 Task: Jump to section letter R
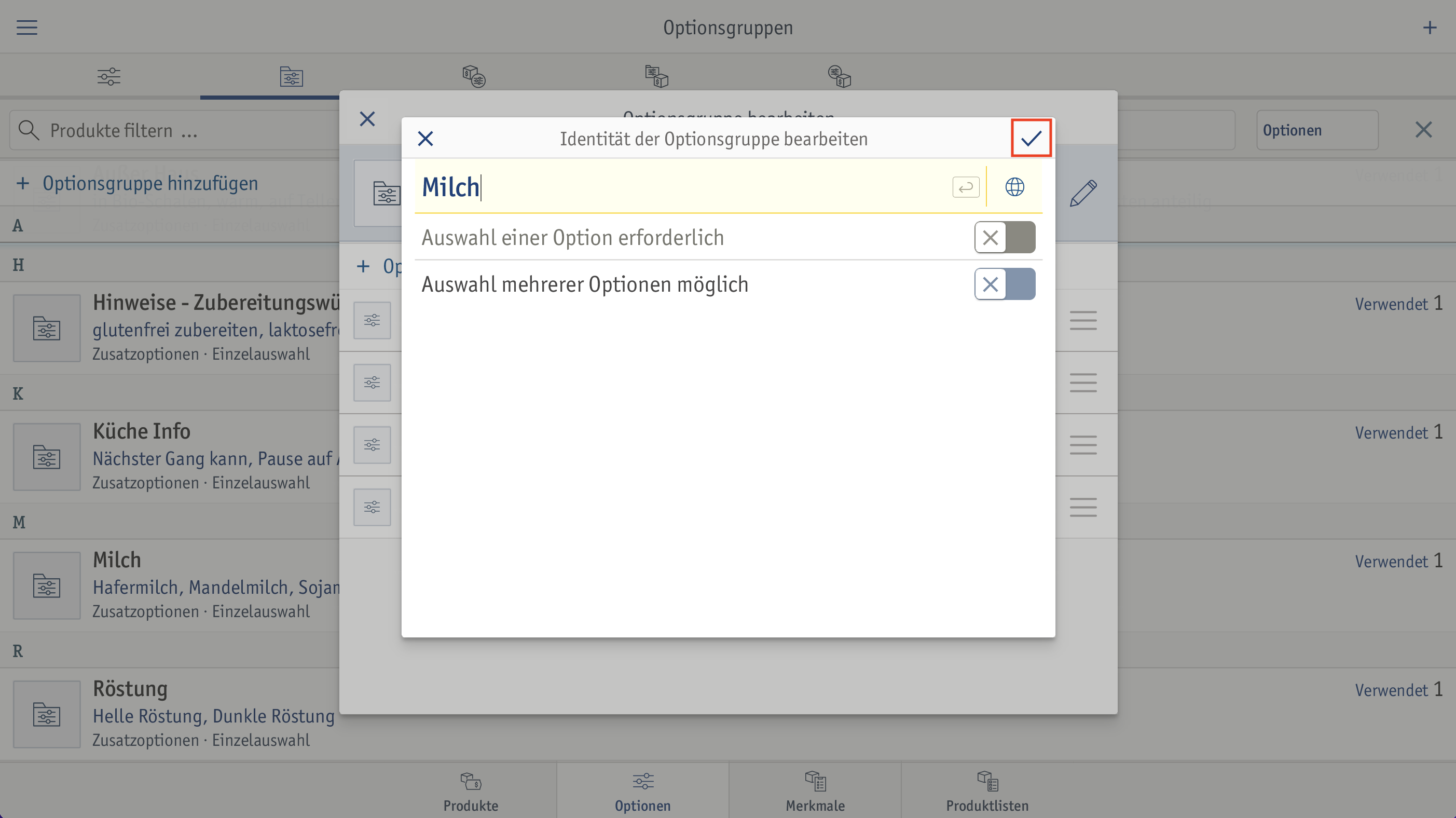click(19, 651)
